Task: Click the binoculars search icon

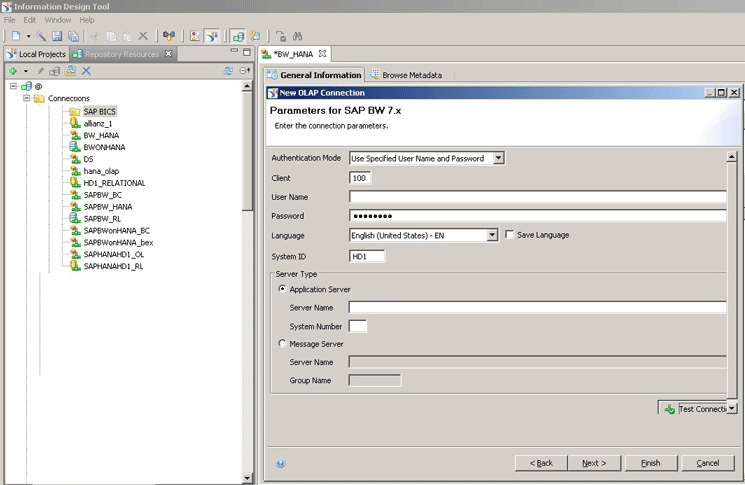Action: [x=298, y=36]
